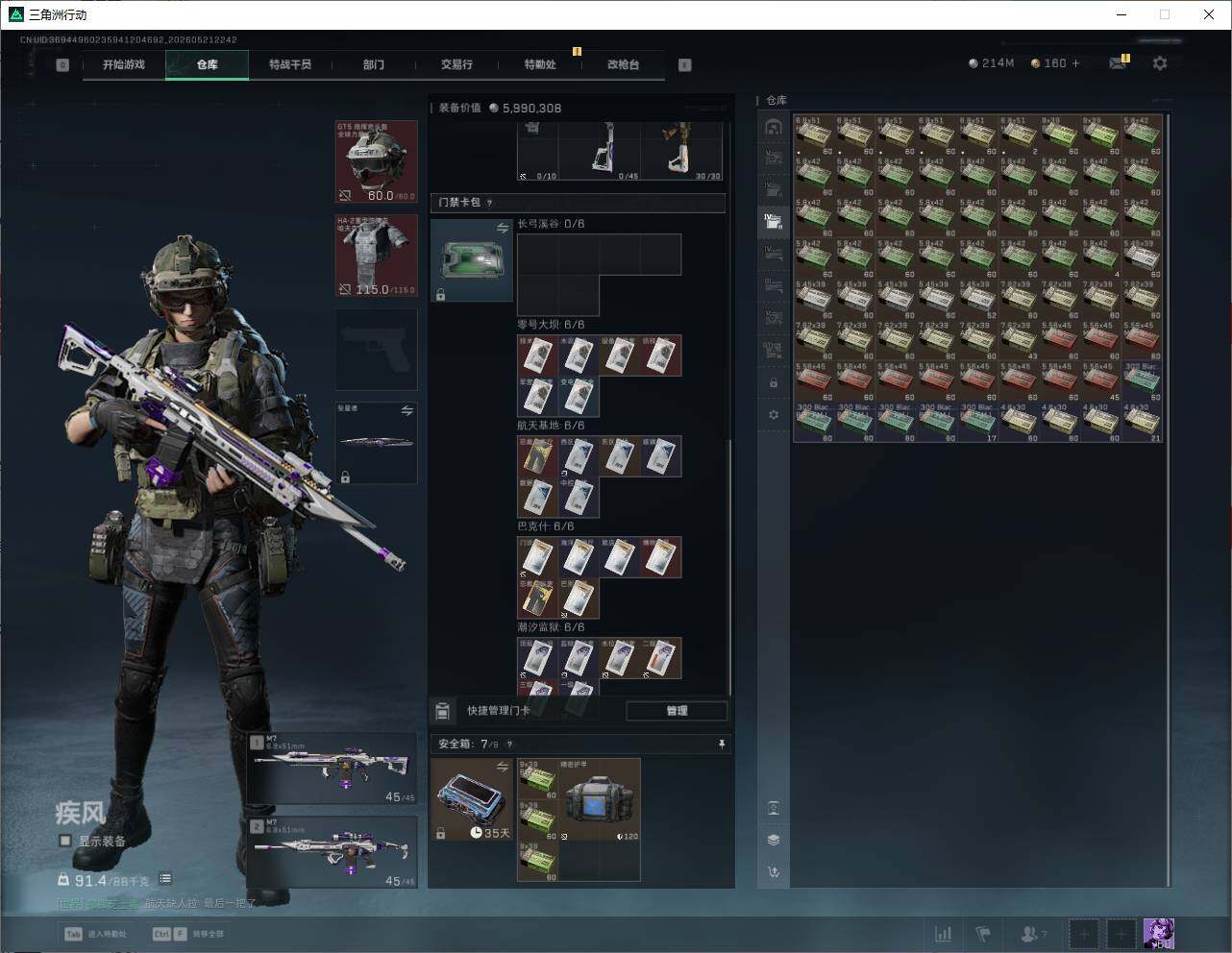Click the world chat message at bottom left
1232x953 pixels.
(157, 903)
